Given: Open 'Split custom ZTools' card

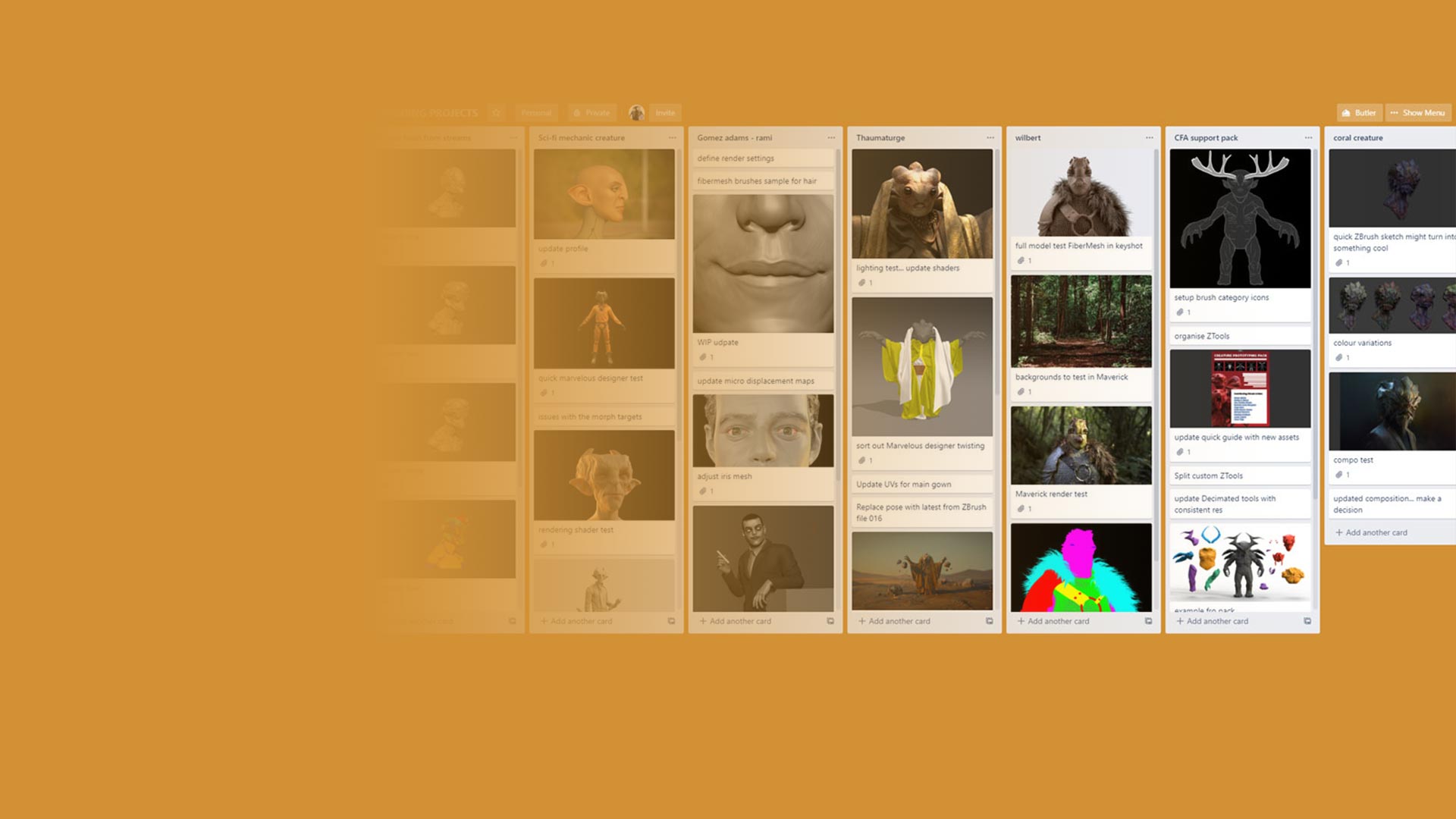Looking at the screenshot, I should pyautogui.click(x=1240, y=475).
